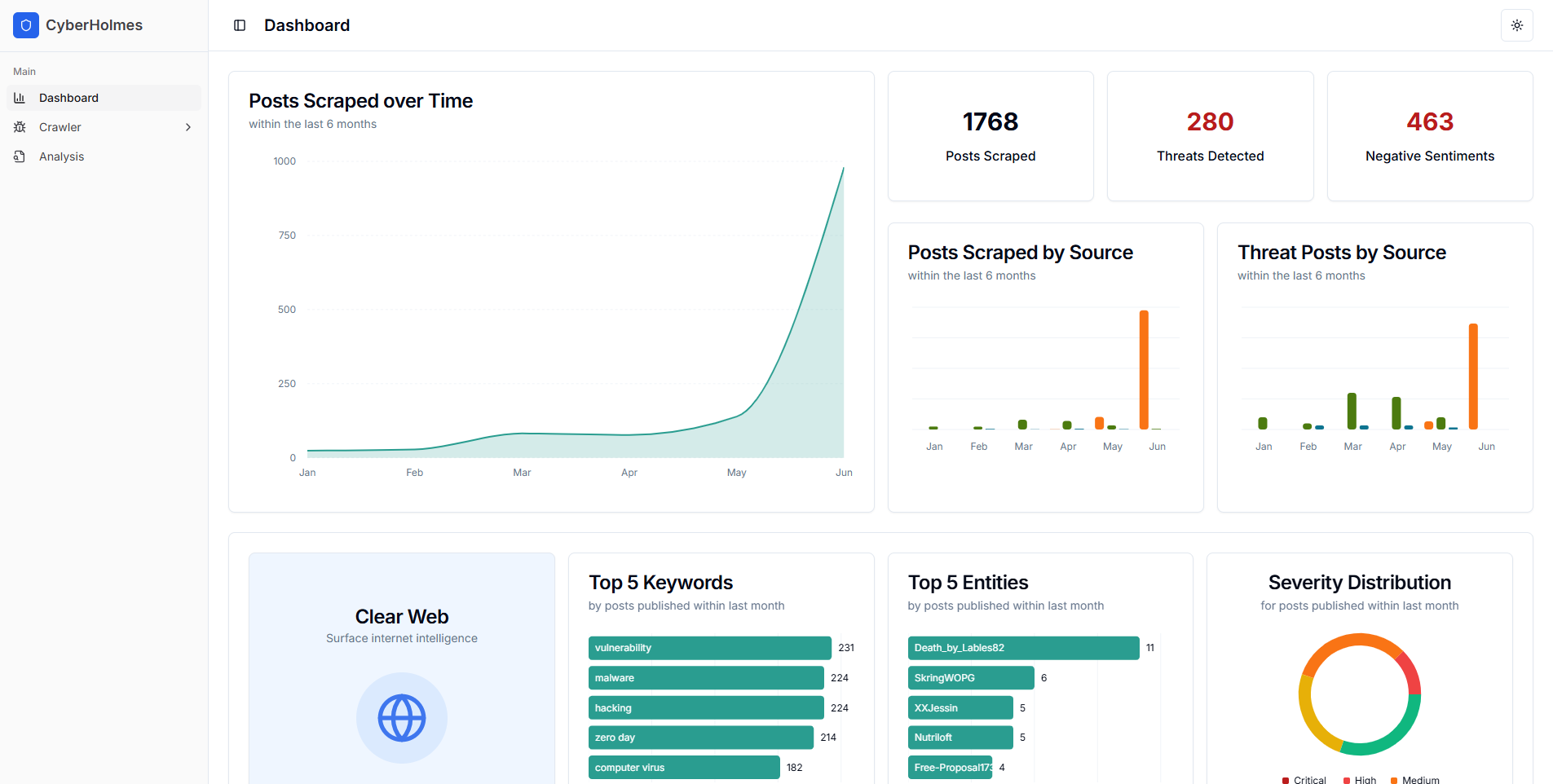
Task: Click the CyberHolmes shield logo icon
Action: coord(26,25)
